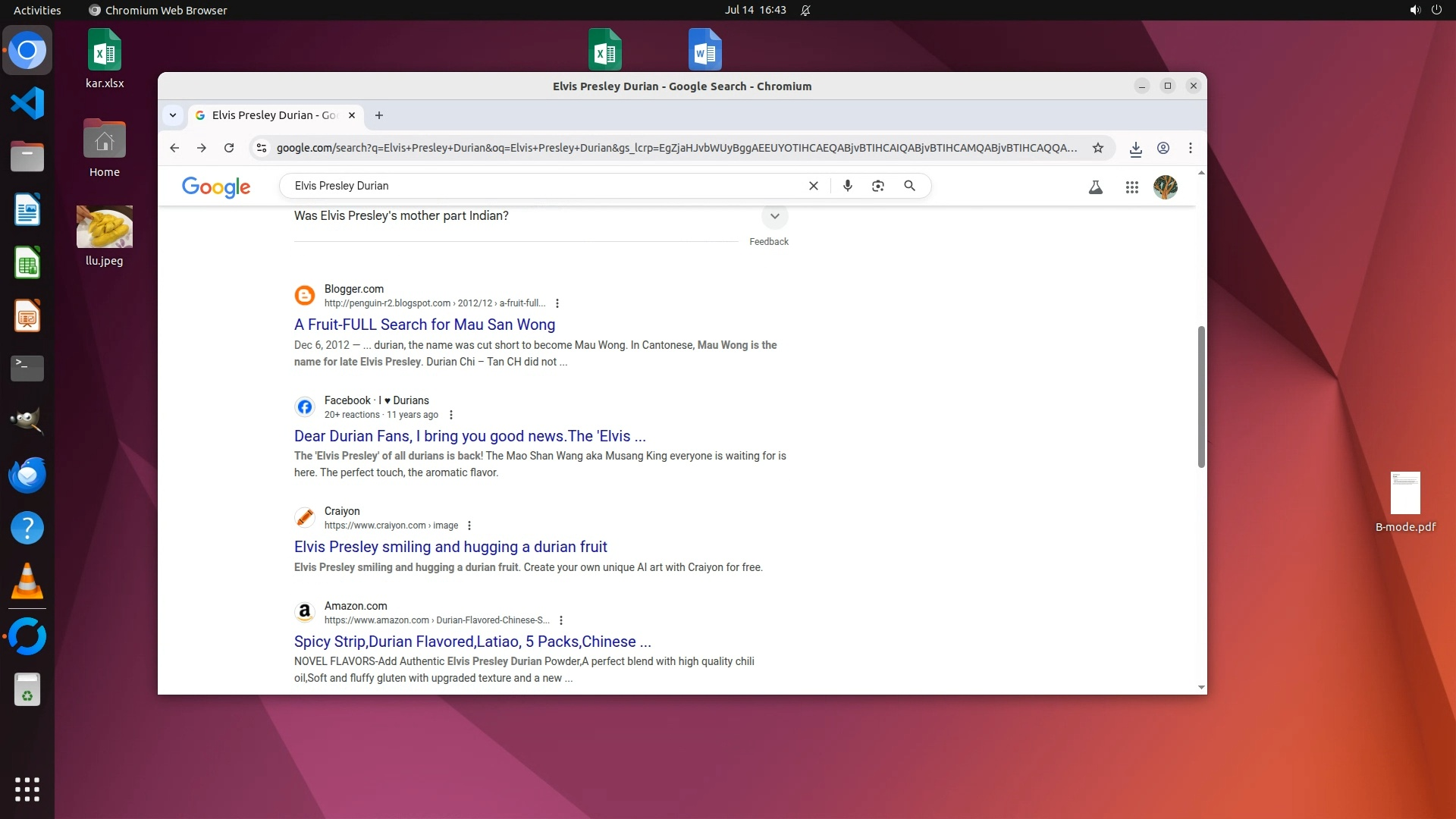Bookmark this page with star icon
Viewport: 1456px width, 819px height.
click(x=1097, y=148)
